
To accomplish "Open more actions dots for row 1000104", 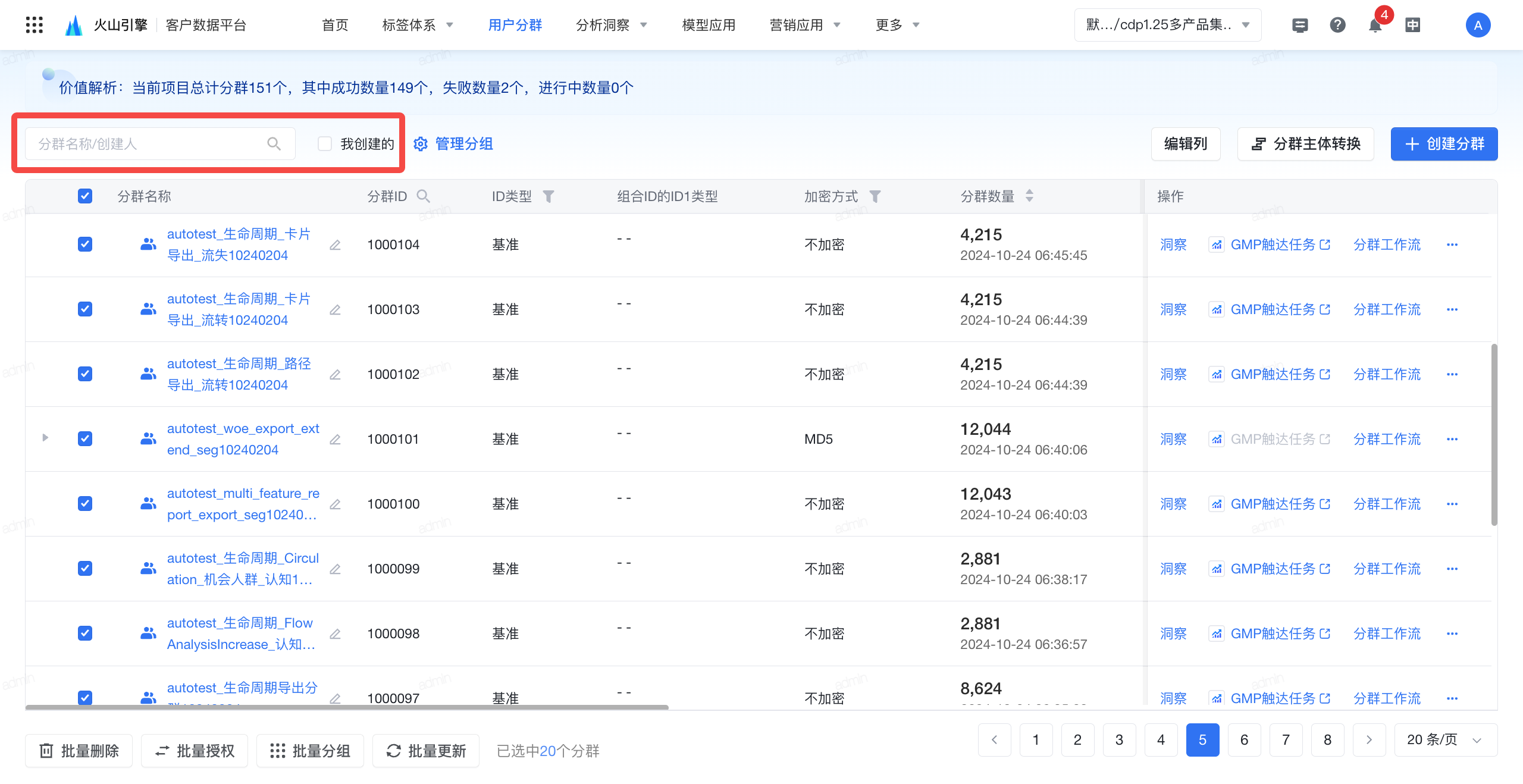I will click(1452, 244).
